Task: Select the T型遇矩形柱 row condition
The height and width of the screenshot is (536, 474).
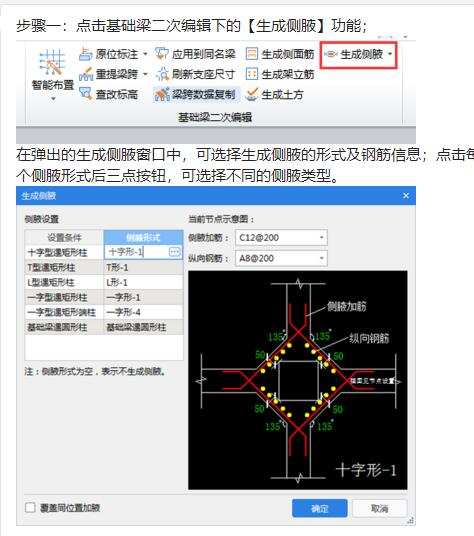Action: 64,267
